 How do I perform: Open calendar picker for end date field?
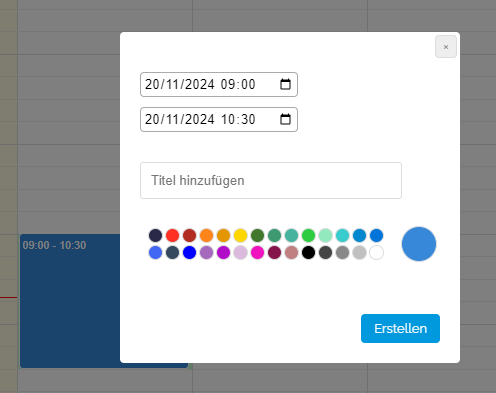pos(285,119)
